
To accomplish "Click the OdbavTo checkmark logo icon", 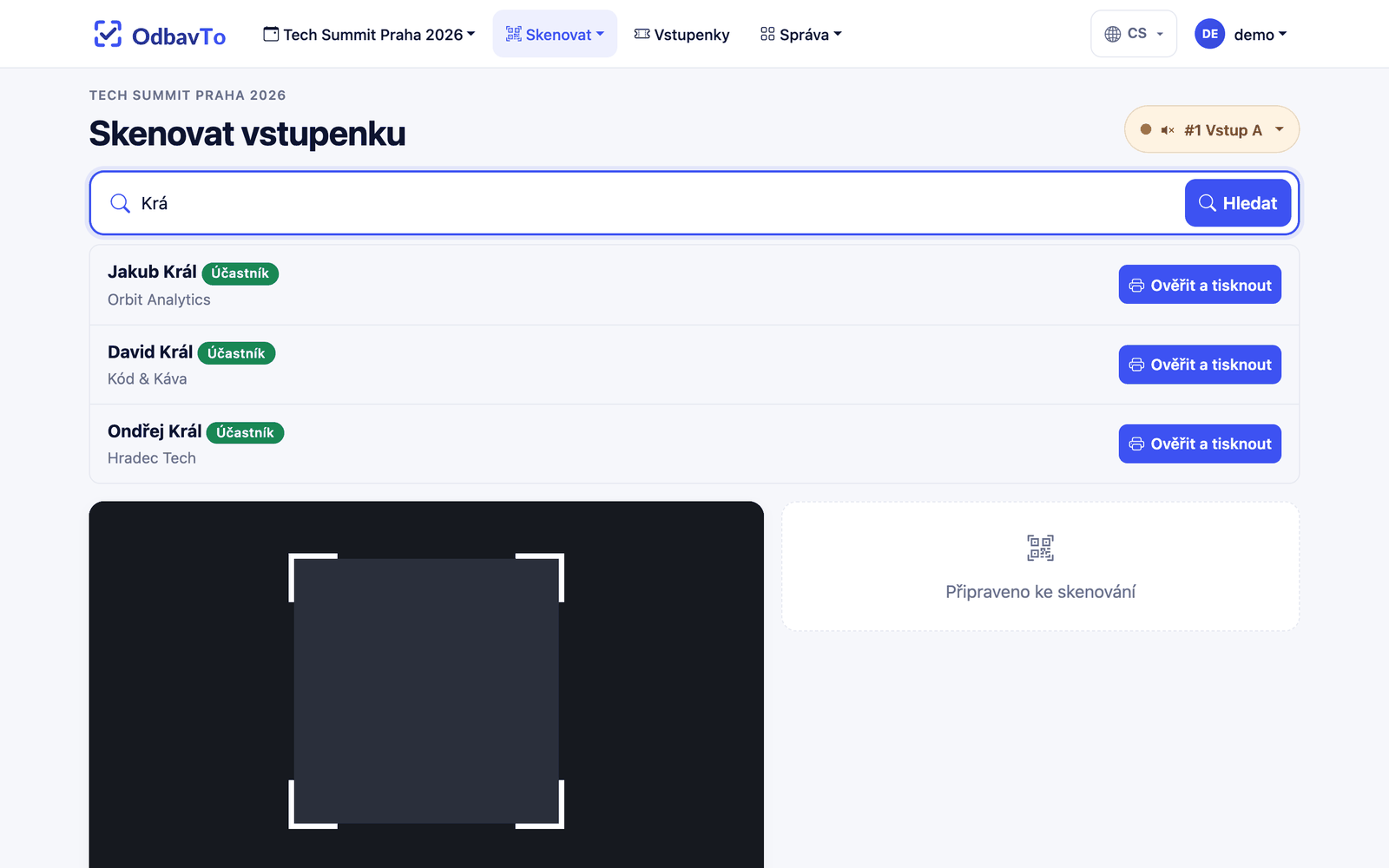I will [108, 34].
